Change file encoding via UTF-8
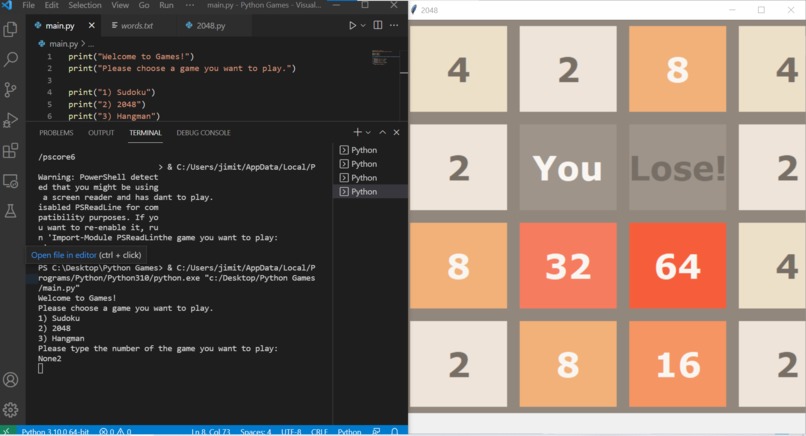Screen dimensions: 806x436 291,431
